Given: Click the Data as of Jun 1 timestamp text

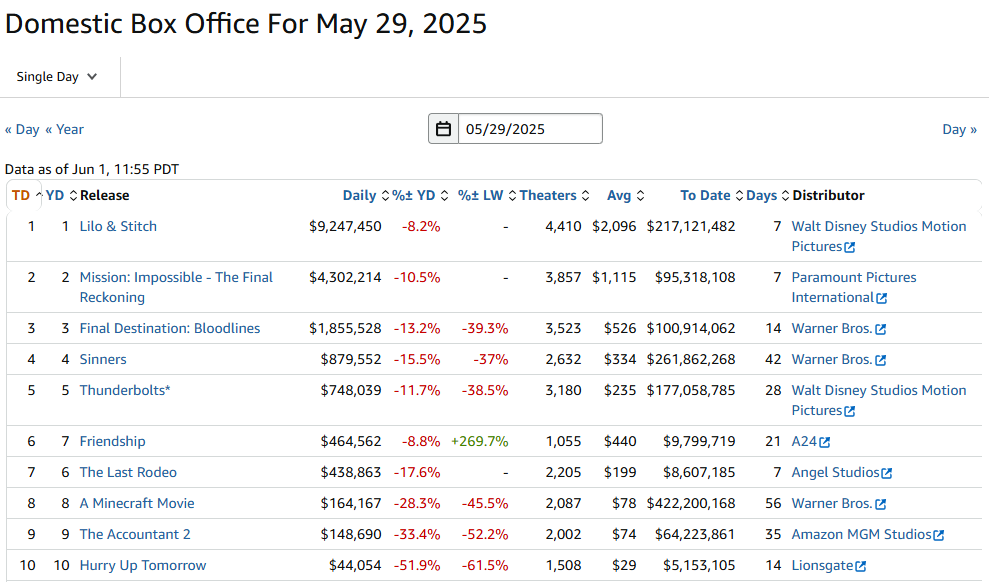Looking at the screenshot, I should coord(92,169).
